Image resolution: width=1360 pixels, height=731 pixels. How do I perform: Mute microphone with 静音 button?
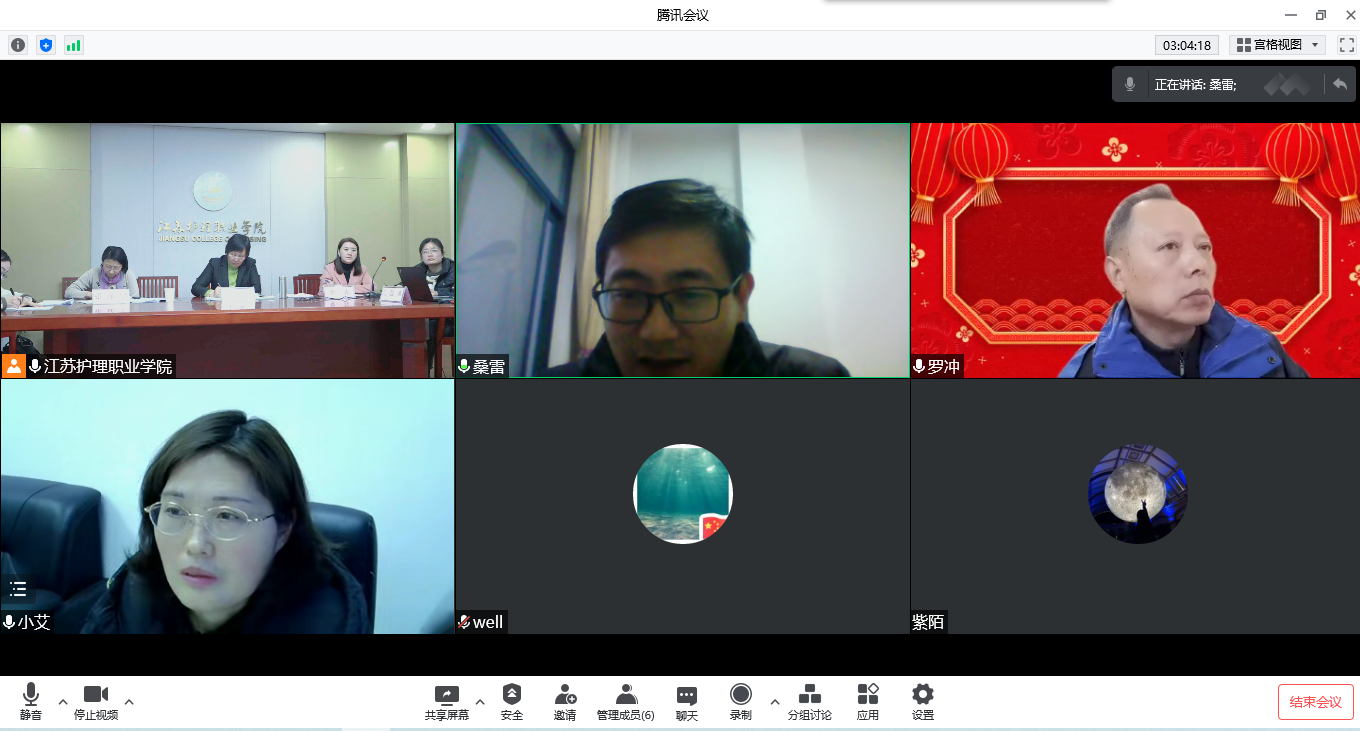point(31,701)
